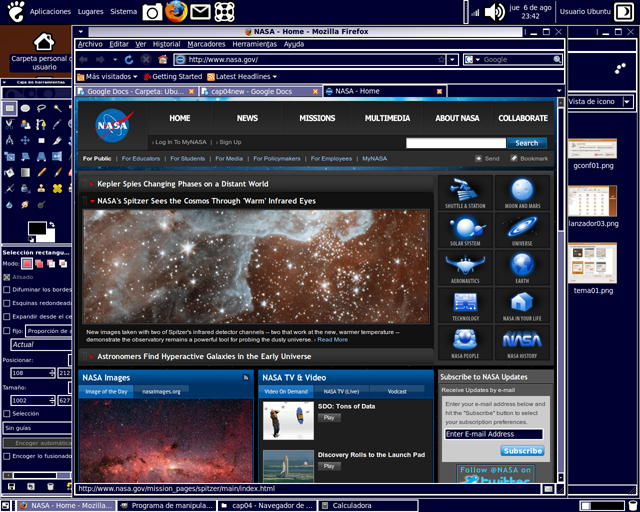Screen dimensions: 640x512
Task: Click the Subscribe button
Action: click(522, 451)
